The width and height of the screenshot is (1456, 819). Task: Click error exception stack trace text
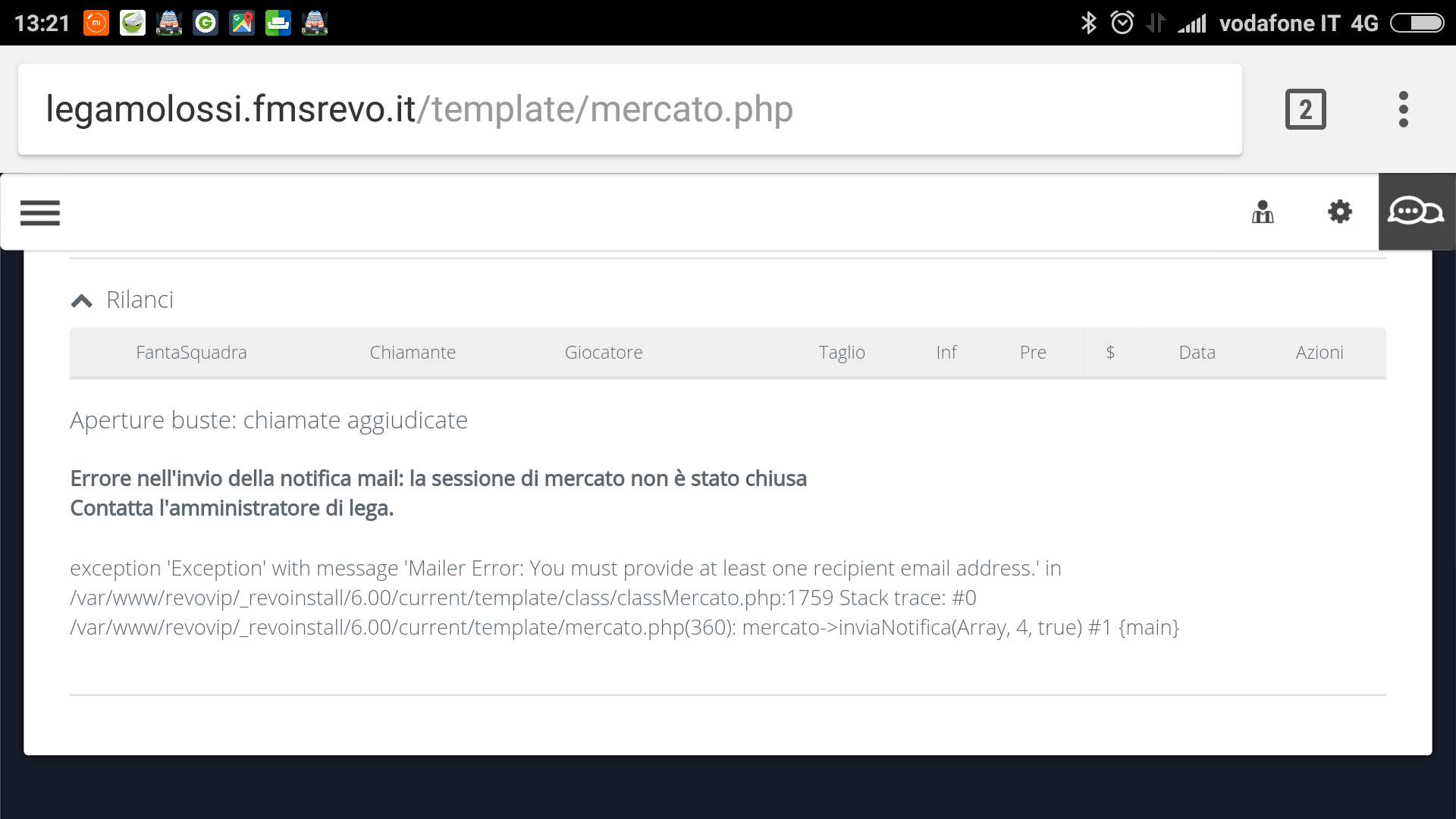624,597
